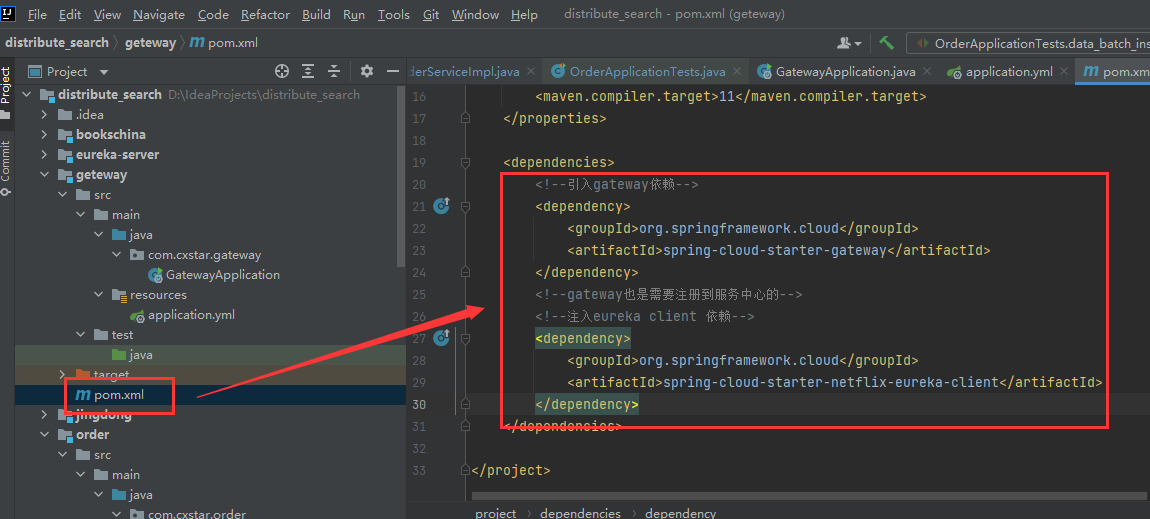1150x519 pixels.
Task: Open the Git menu
Action: 431,15
